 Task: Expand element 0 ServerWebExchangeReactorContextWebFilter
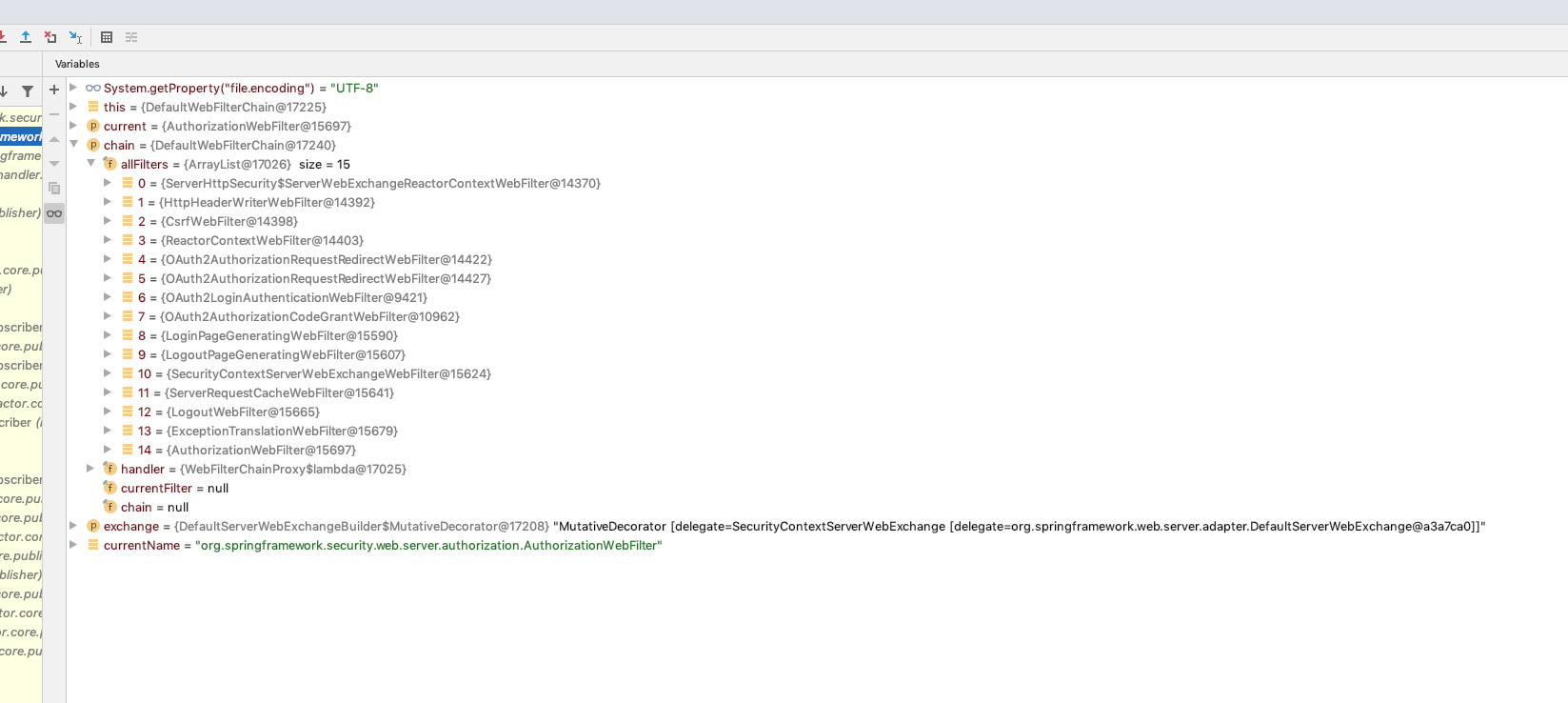[108, 182]
